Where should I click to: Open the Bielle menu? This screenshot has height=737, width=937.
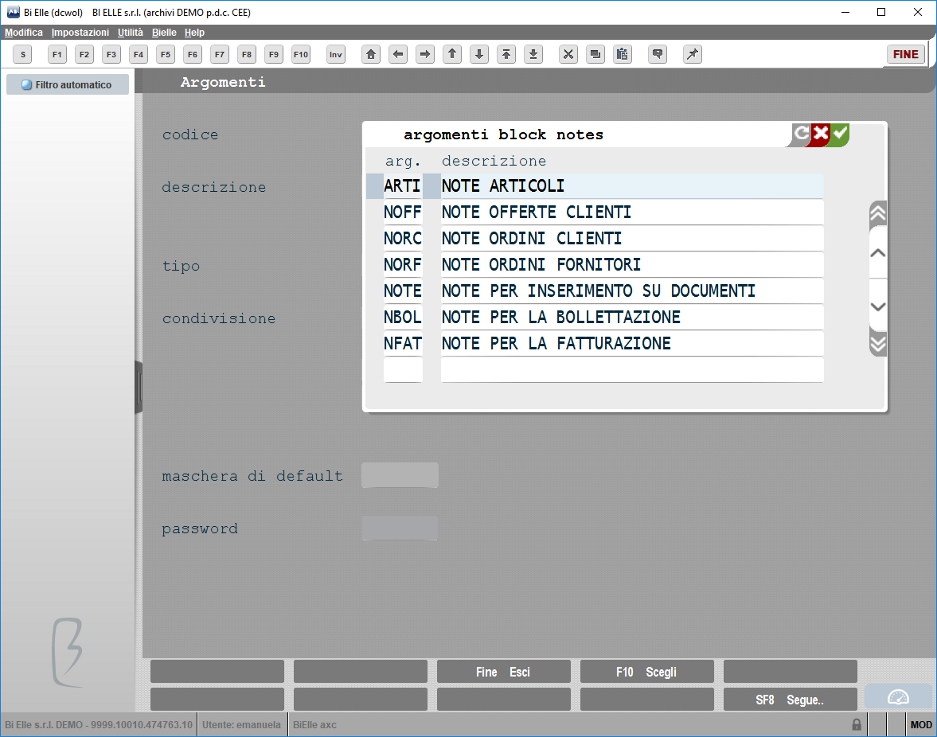[x=164, y=32]
